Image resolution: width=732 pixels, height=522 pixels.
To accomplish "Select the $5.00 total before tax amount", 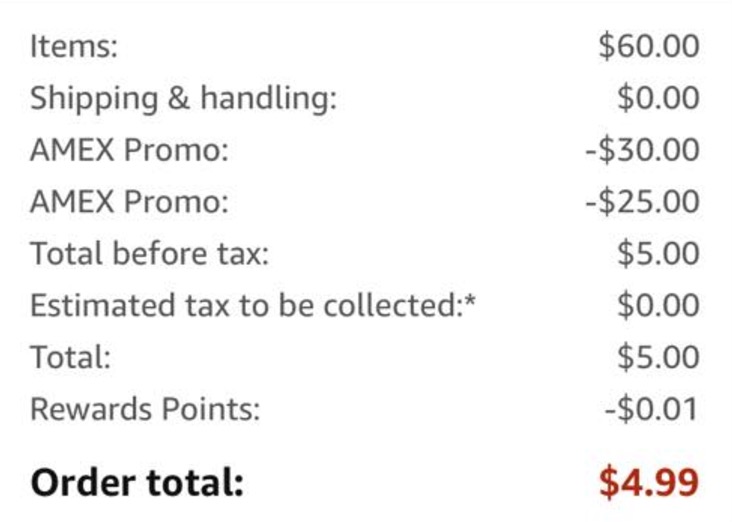I will 657,254.
